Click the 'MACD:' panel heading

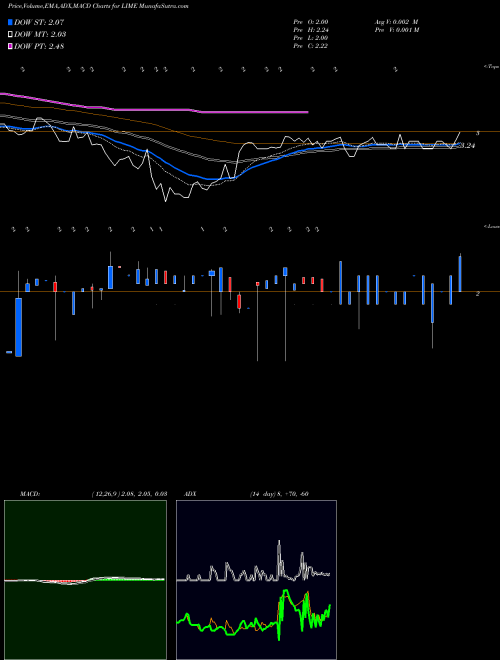point(30,494)
